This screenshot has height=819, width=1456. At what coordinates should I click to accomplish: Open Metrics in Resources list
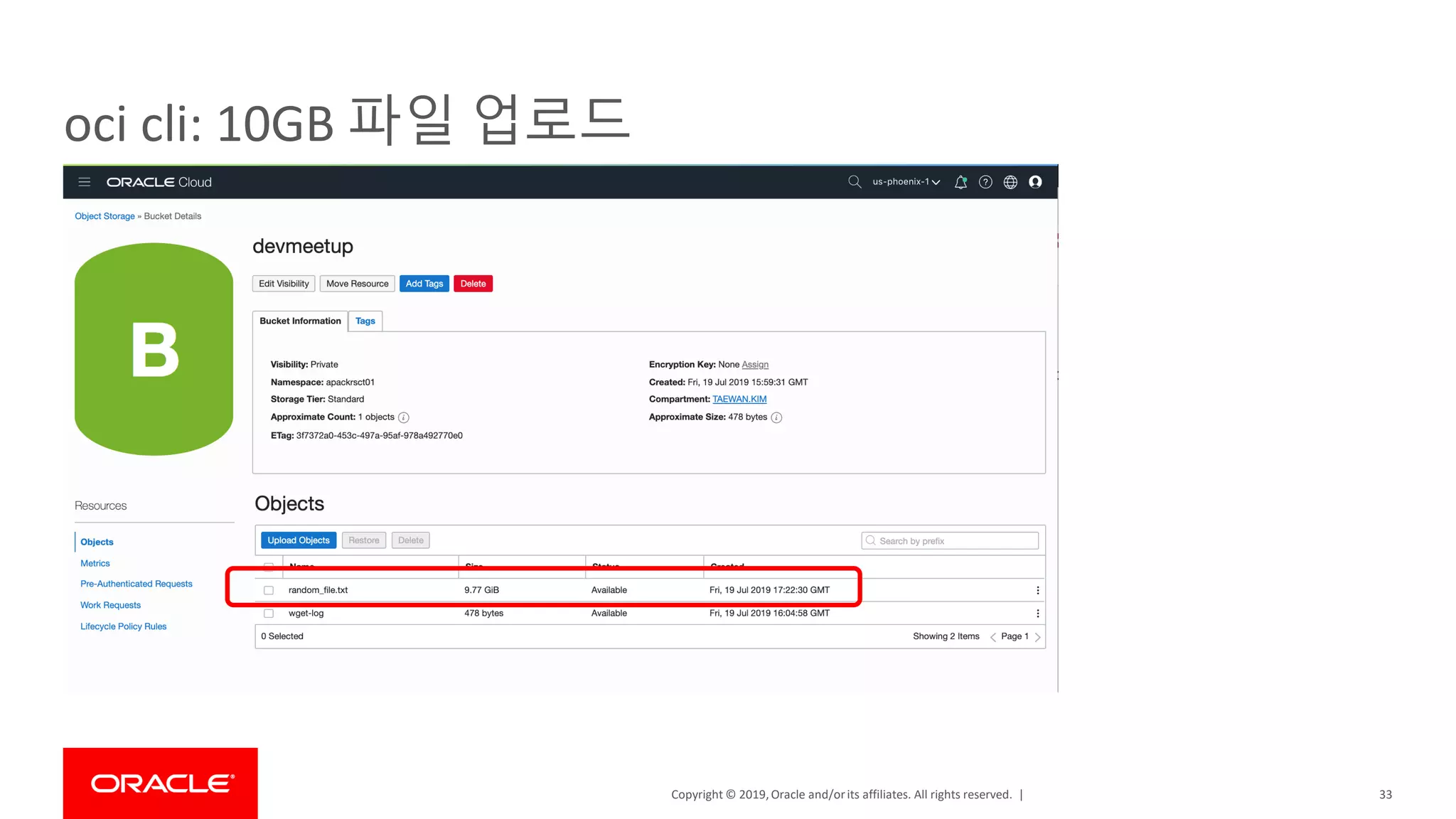pos(95,563)
